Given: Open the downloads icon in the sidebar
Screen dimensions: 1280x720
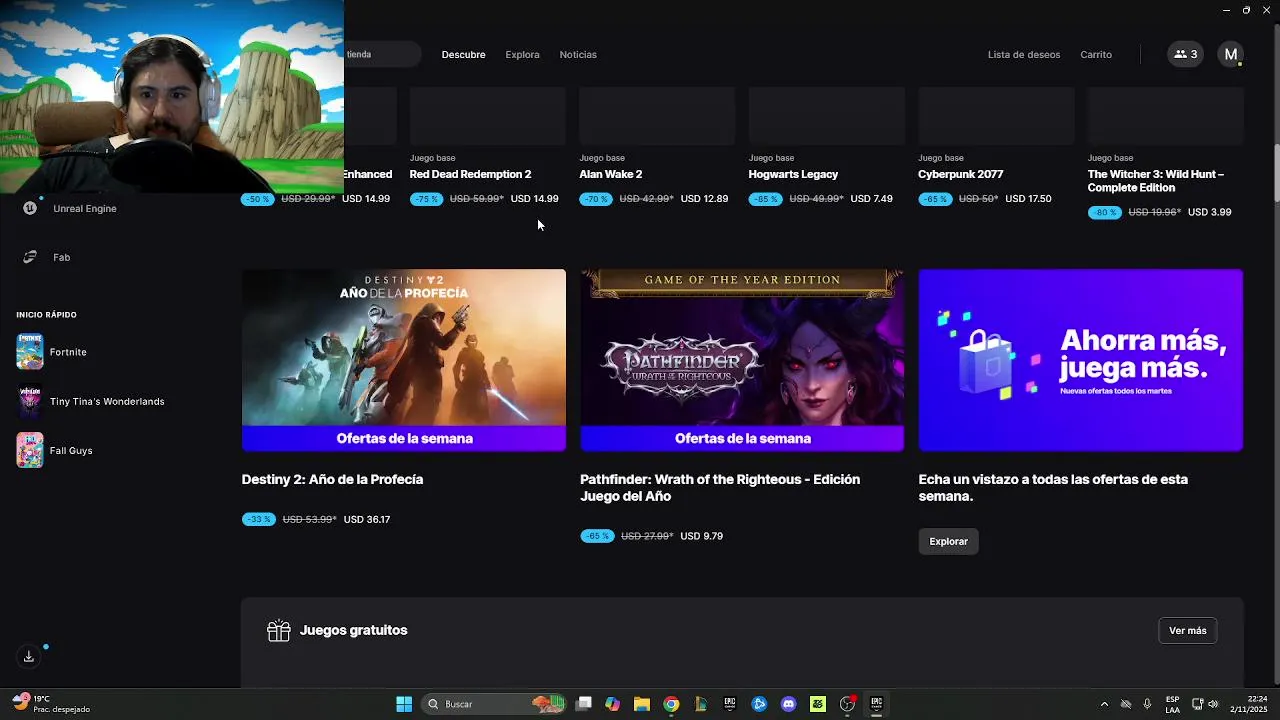Looking at the screenshot, I should (x=29, y=657).
